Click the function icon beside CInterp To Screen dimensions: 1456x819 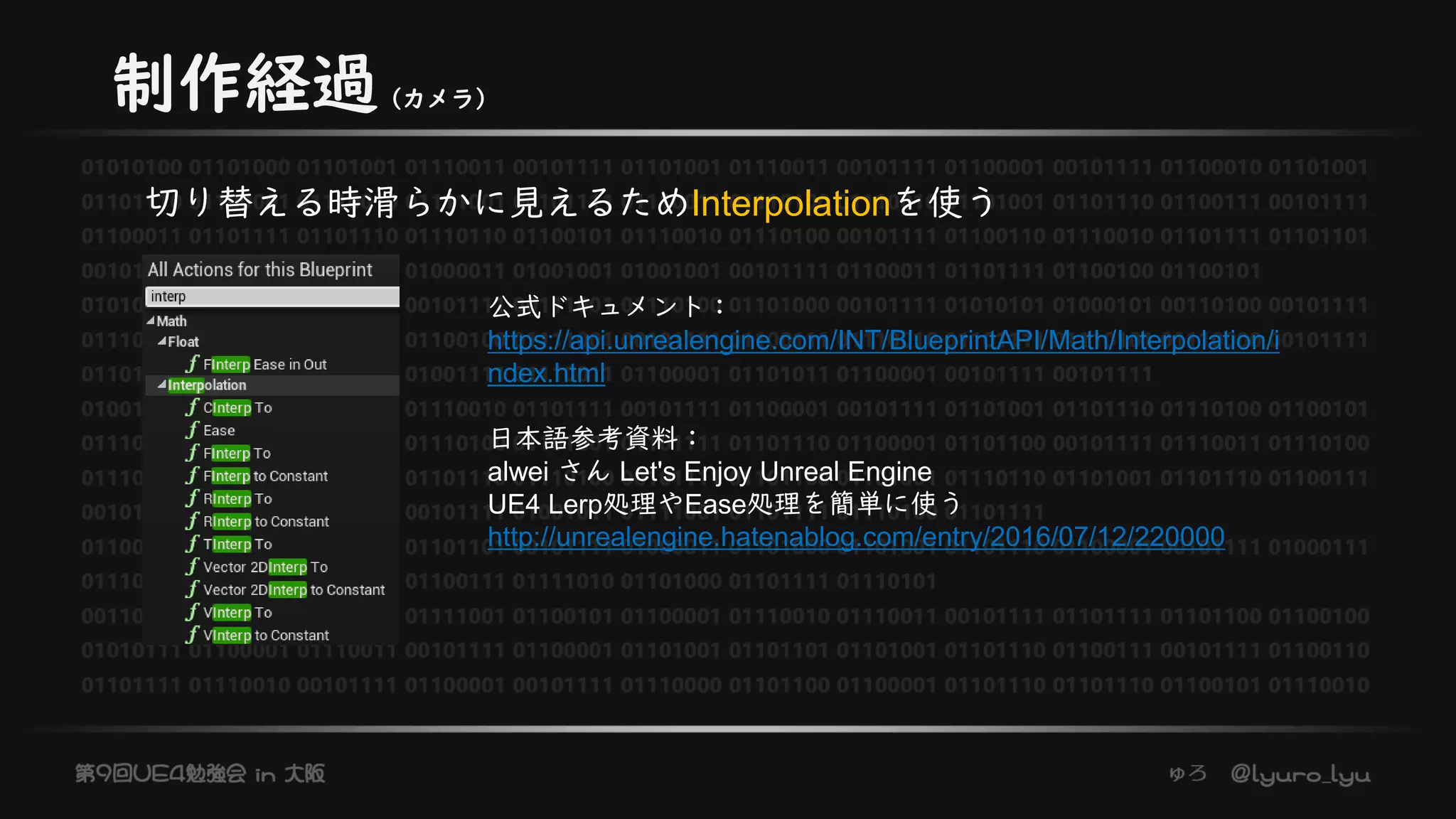tap(192, 407)
